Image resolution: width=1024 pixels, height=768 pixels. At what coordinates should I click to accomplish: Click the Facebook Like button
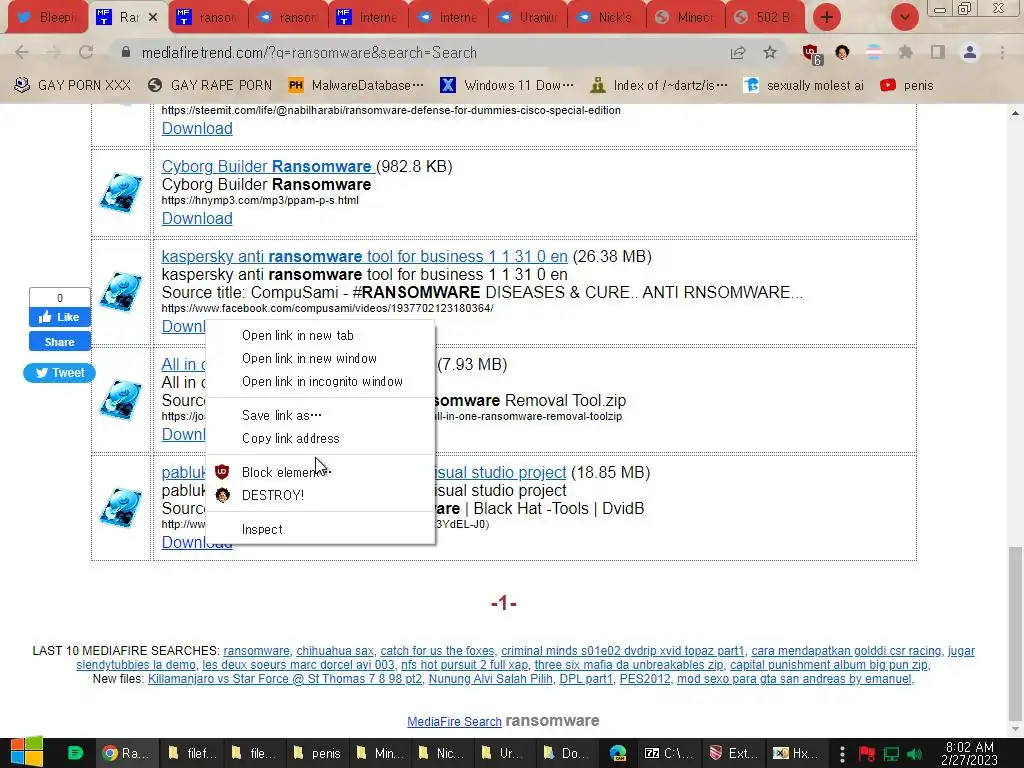pos(59,317)
